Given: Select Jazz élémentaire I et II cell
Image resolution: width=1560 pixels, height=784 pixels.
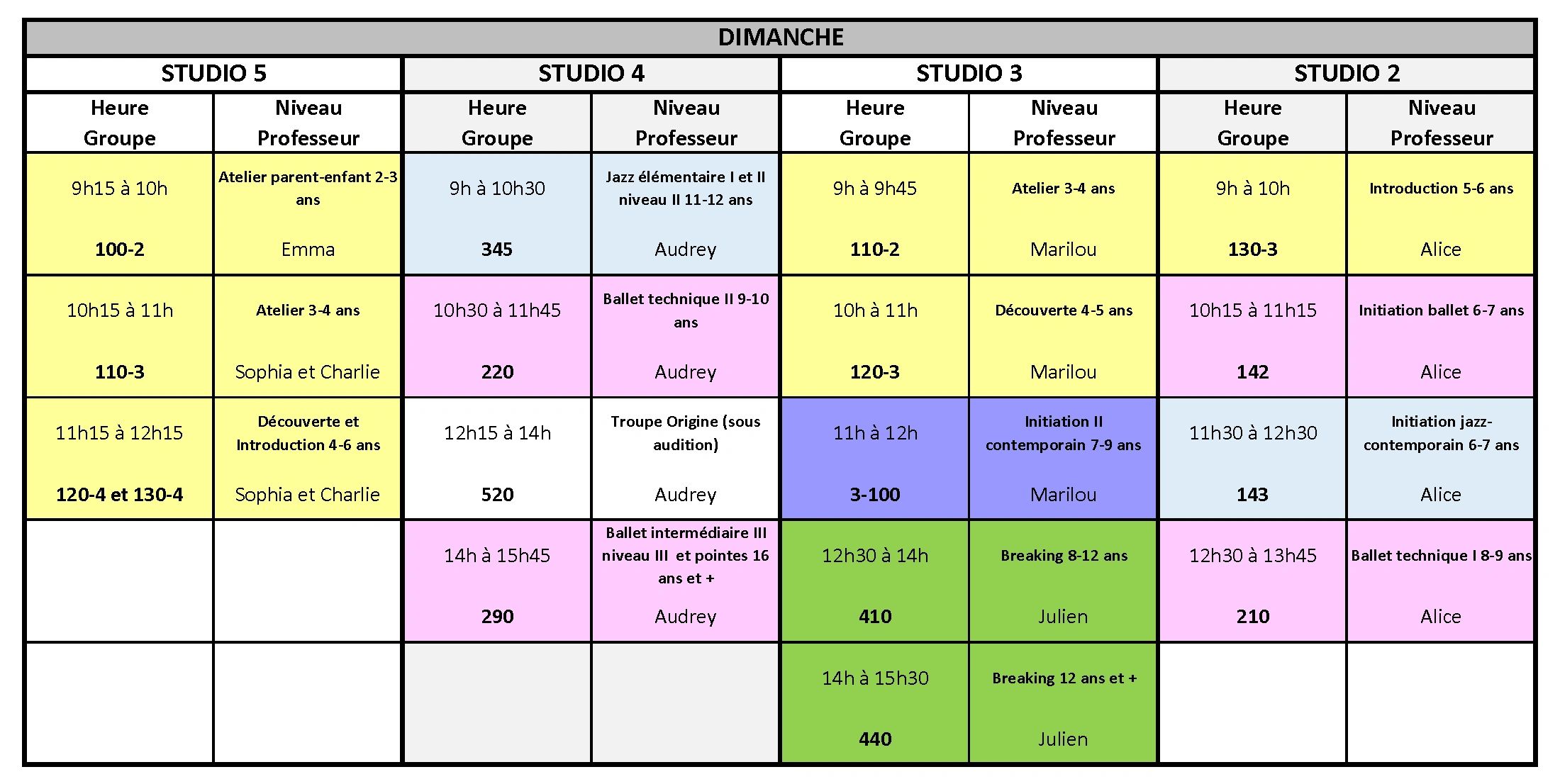Looking at the screenshot, I should pyautogui.click(x=686, y=214).
